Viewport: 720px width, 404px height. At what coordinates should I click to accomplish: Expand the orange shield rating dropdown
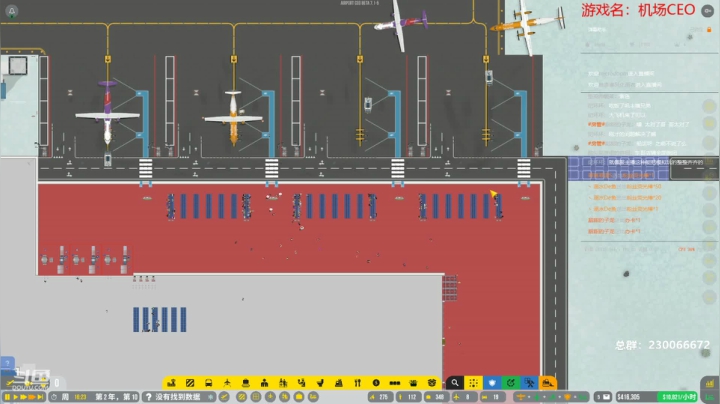[x=570, y=397]
